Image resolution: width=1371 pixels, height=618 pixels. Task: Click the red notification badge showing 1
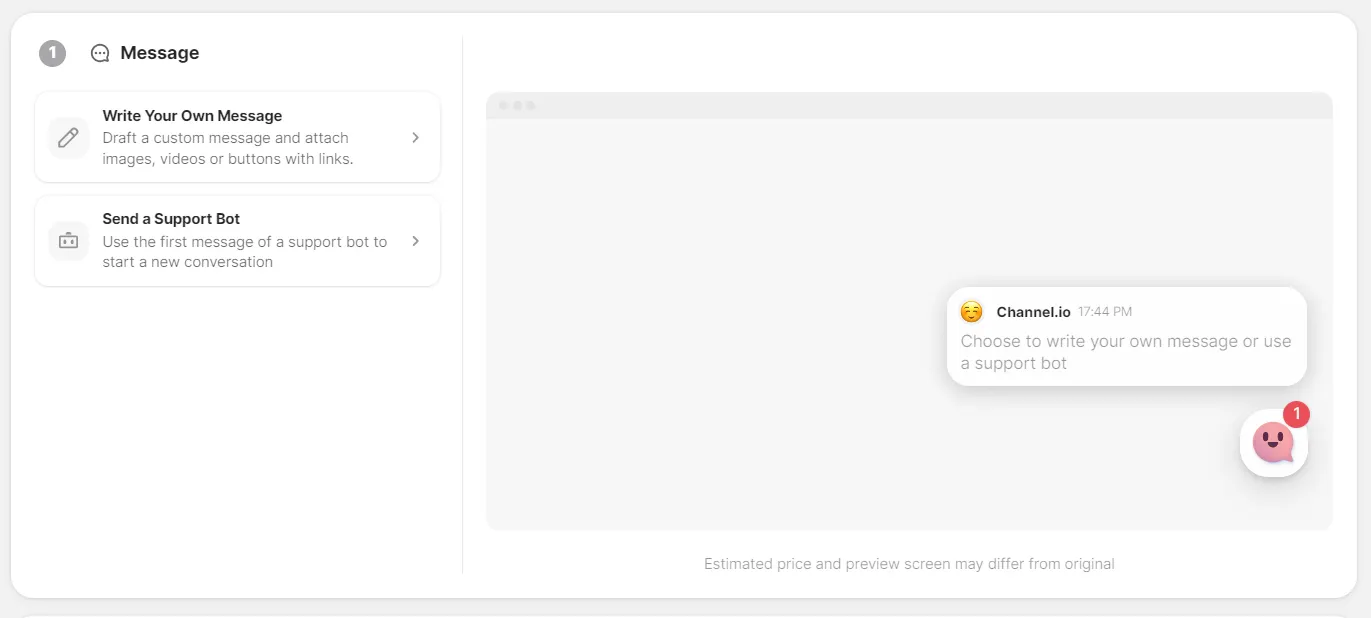[x=1296, y=414]
